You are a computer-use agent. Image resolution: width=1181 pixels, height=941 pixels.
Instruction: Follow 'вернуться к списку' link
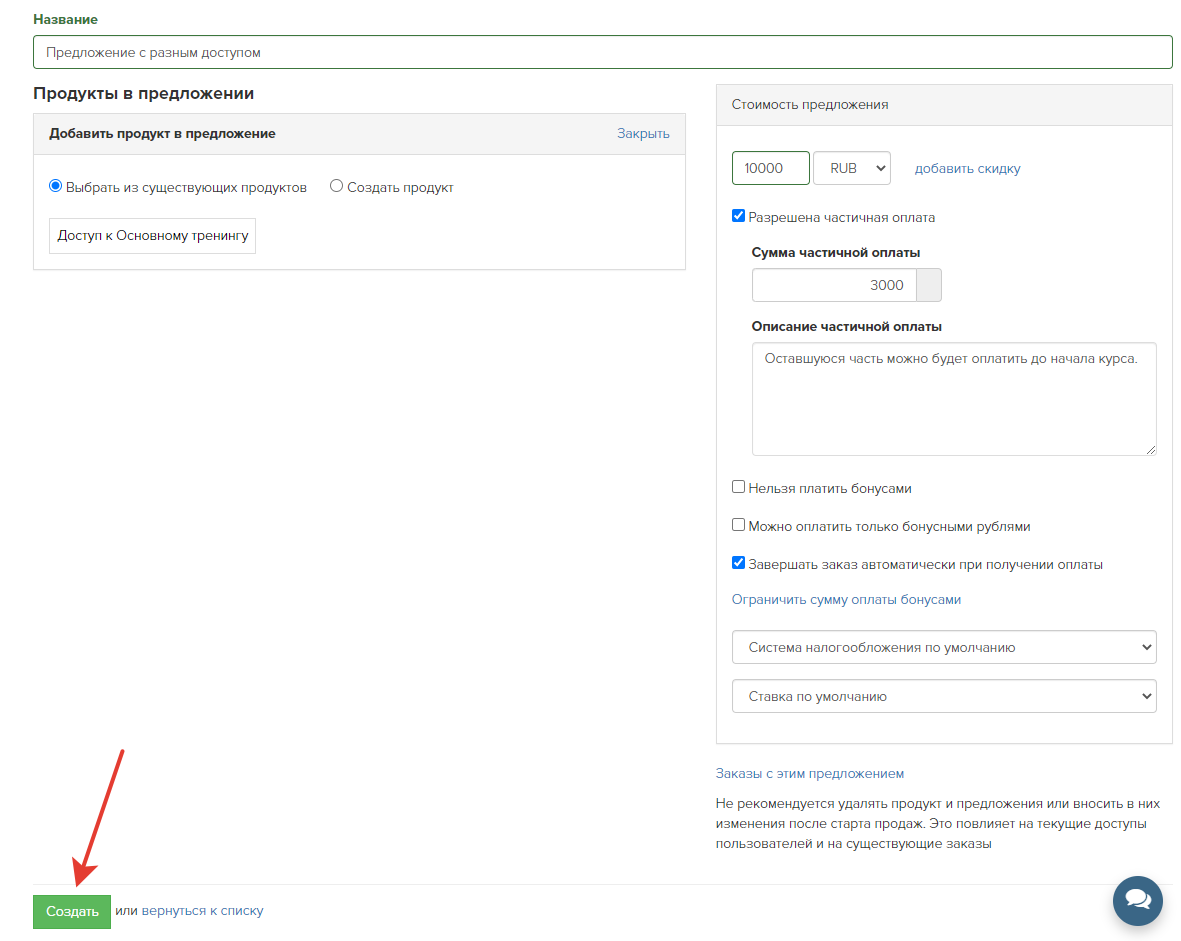202,911
